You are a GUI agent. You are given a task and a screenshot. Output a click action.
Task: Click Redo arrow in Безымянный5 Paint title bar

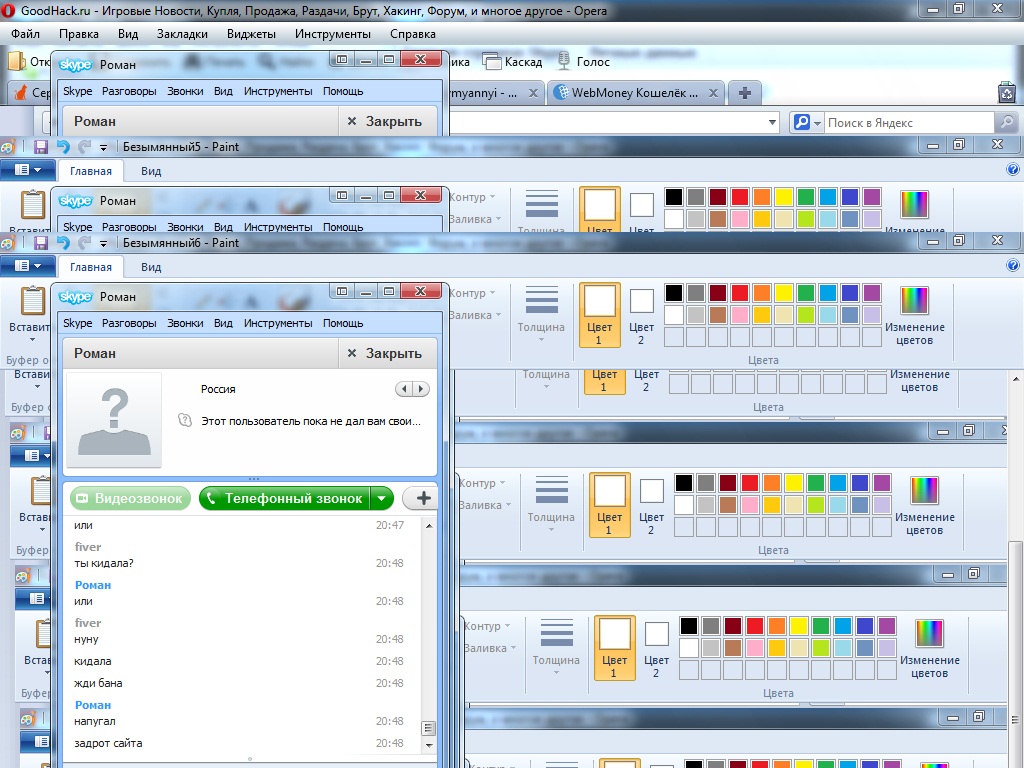84,147
